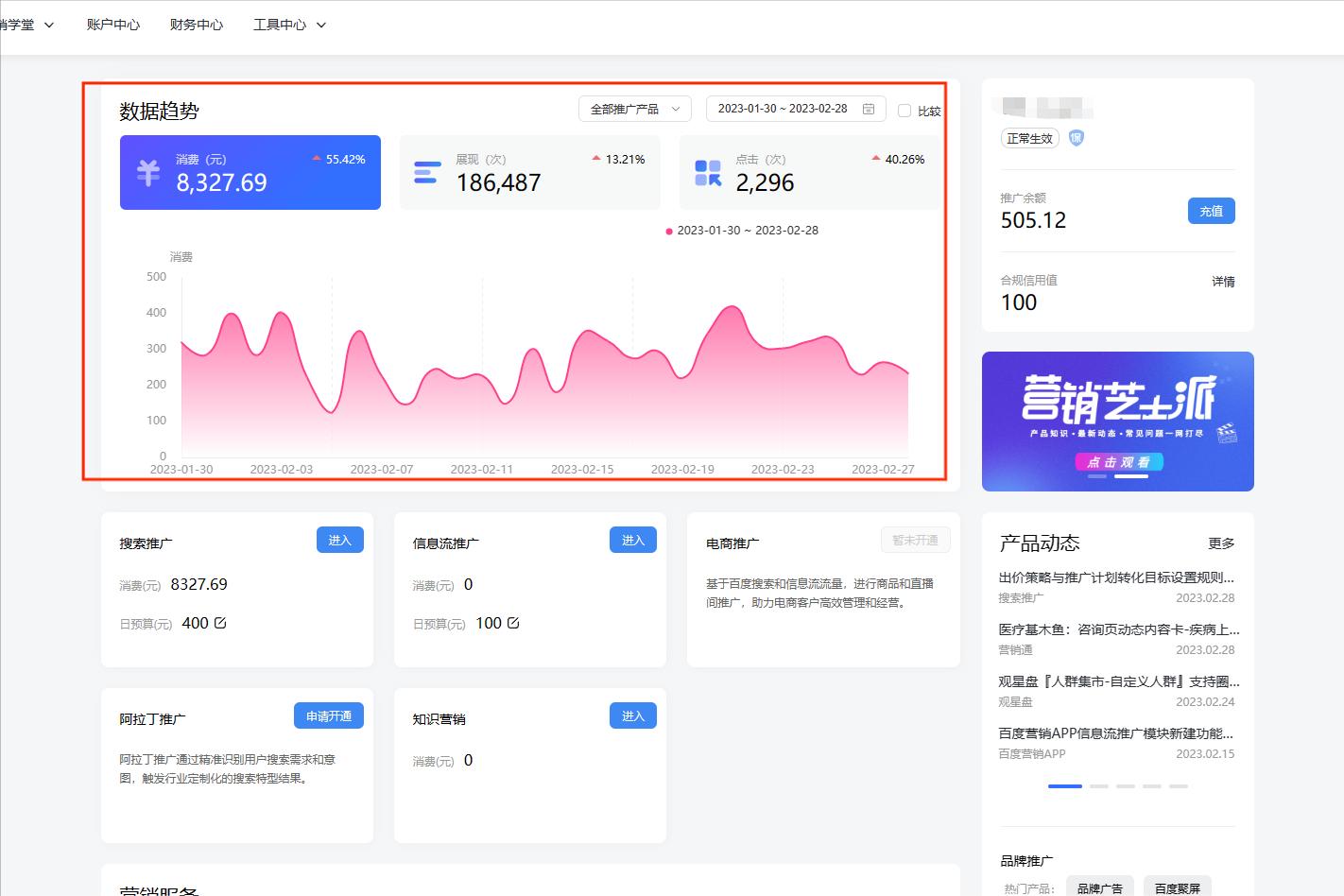Click 更多 in the 产品动态 panel

pos(1222,543)
